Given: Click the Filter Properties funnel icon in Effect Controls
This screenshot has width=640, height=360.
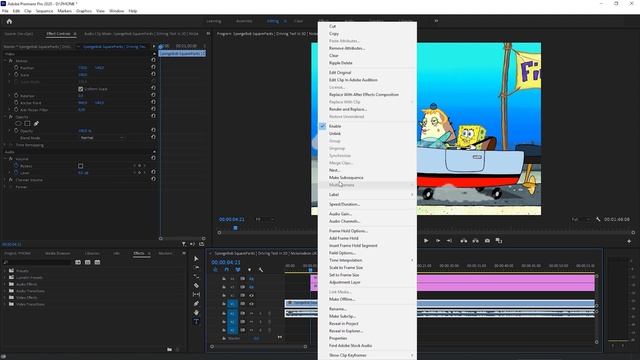Looking at the screenshot, I should (184, 244).
